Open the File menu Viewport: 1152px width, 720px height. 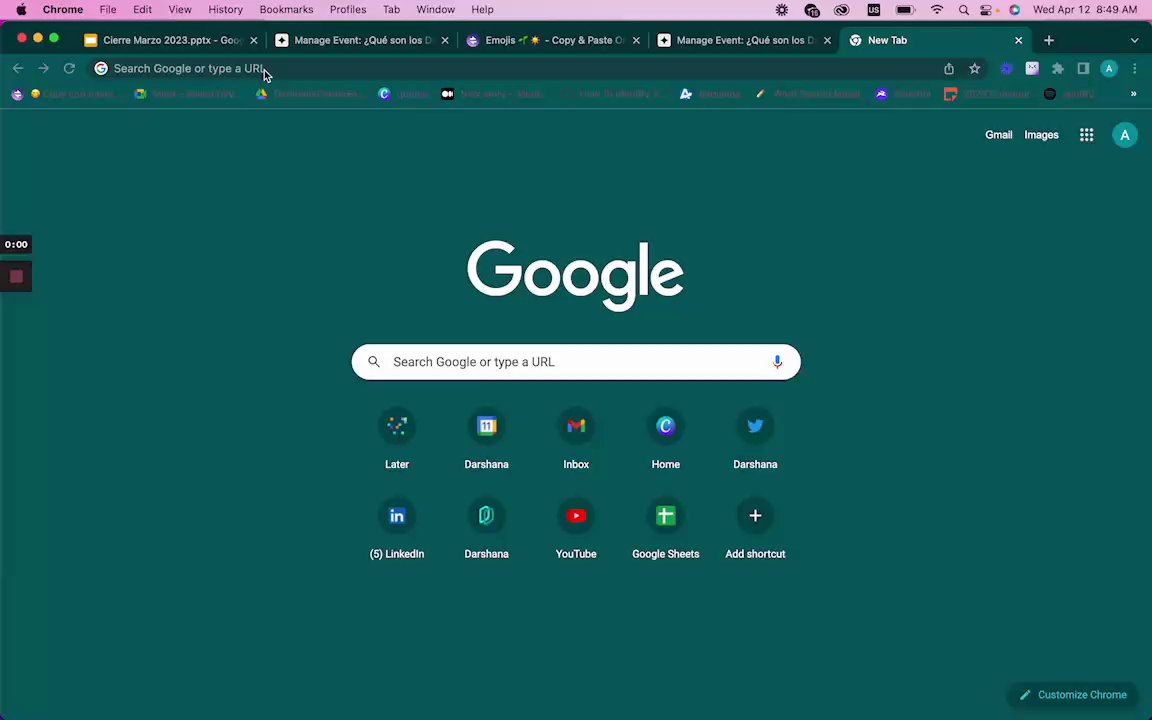point(108,10)
